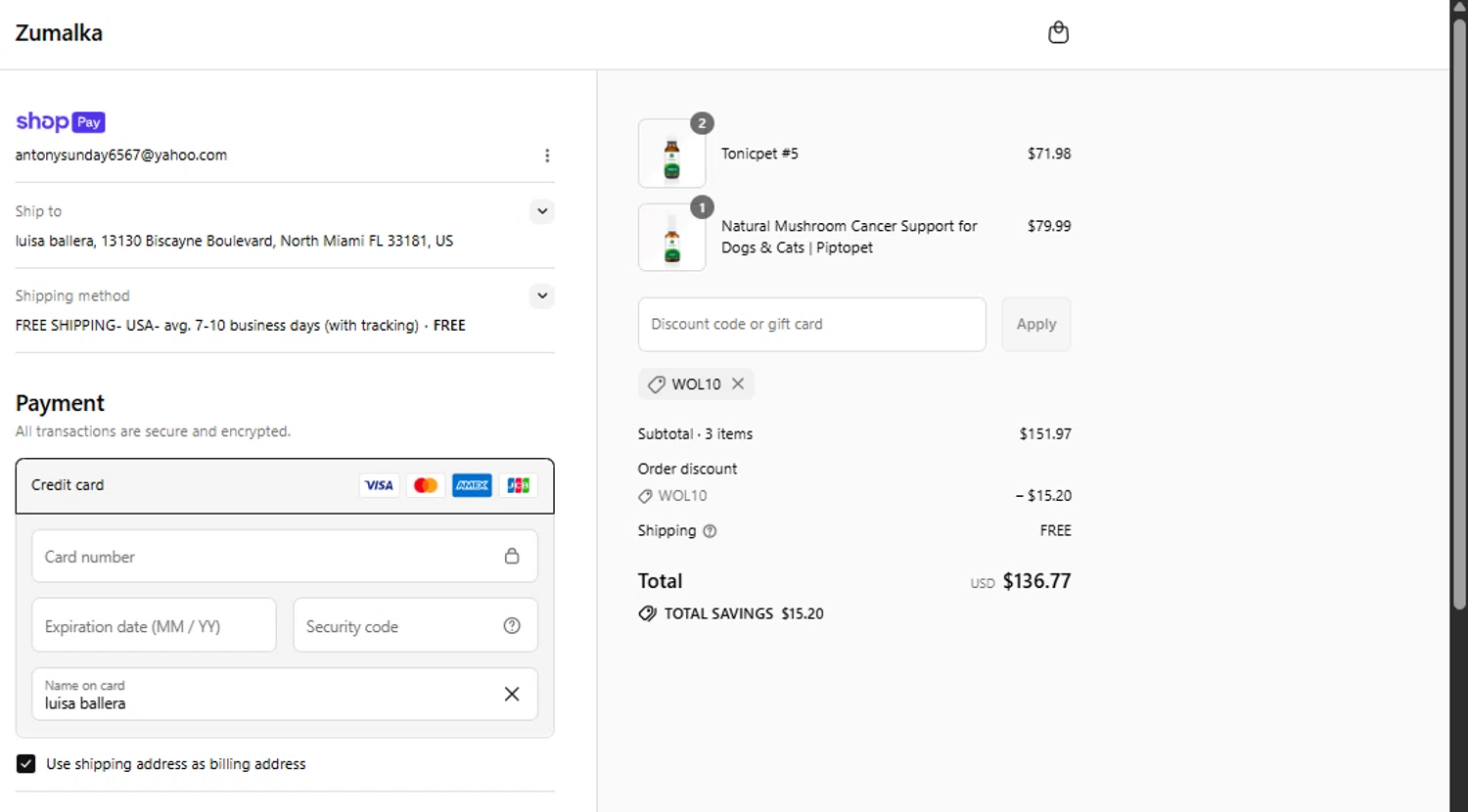
Task: Open the three-dot account options menu
Action: [x=547, y=156]
